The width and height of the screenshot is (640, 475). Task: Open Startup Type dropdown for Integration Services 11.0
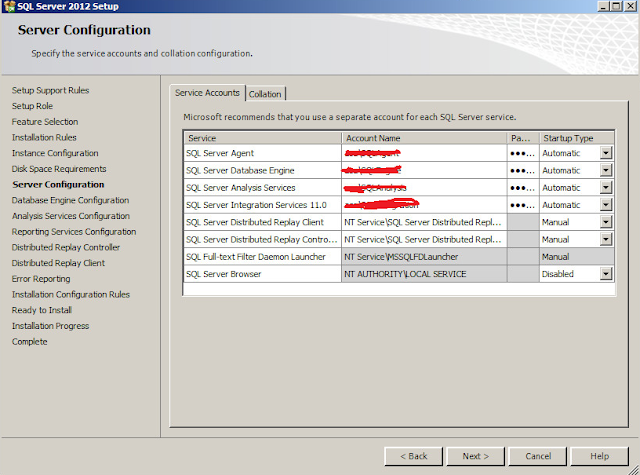(606, 205)
